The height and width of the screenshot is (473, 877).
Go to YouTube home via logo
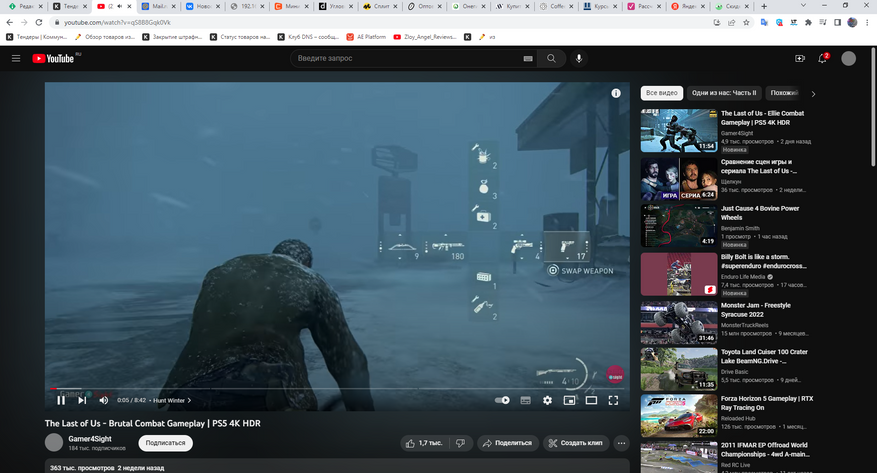(x=53, y=58)
